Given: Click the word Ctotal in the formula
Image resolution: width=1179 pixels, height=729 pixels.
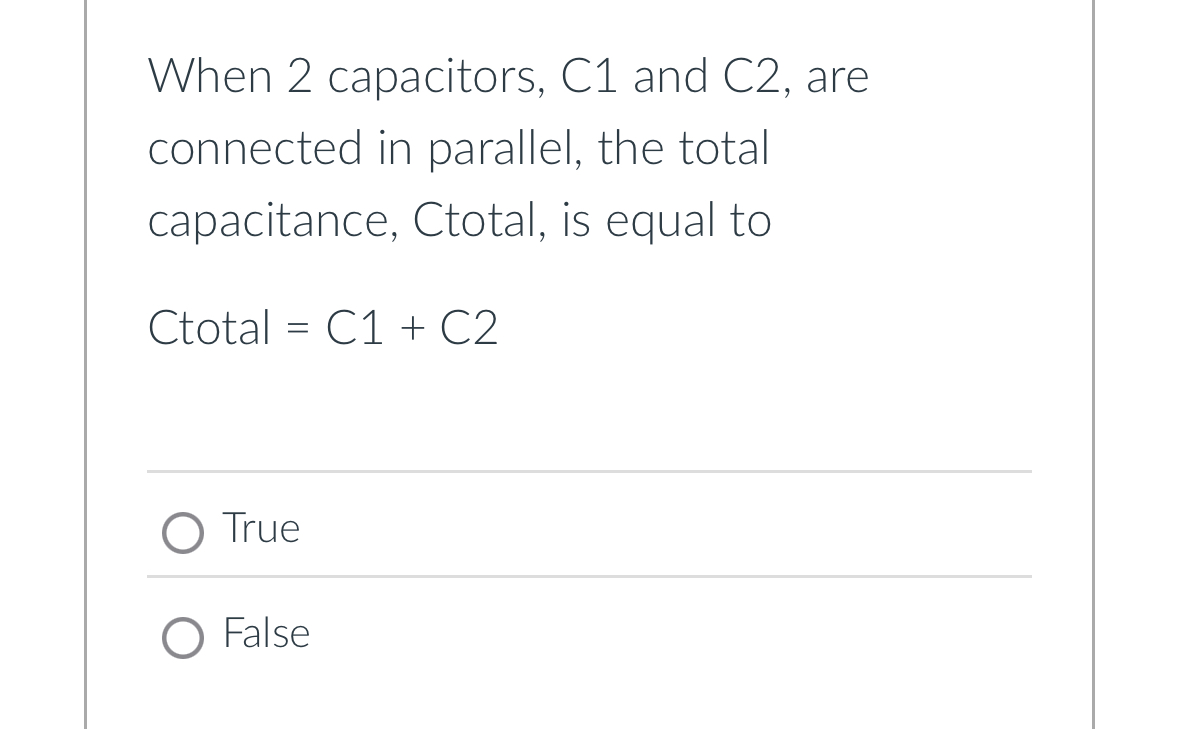Looking at the screenshot, I should tap(209, 327).
